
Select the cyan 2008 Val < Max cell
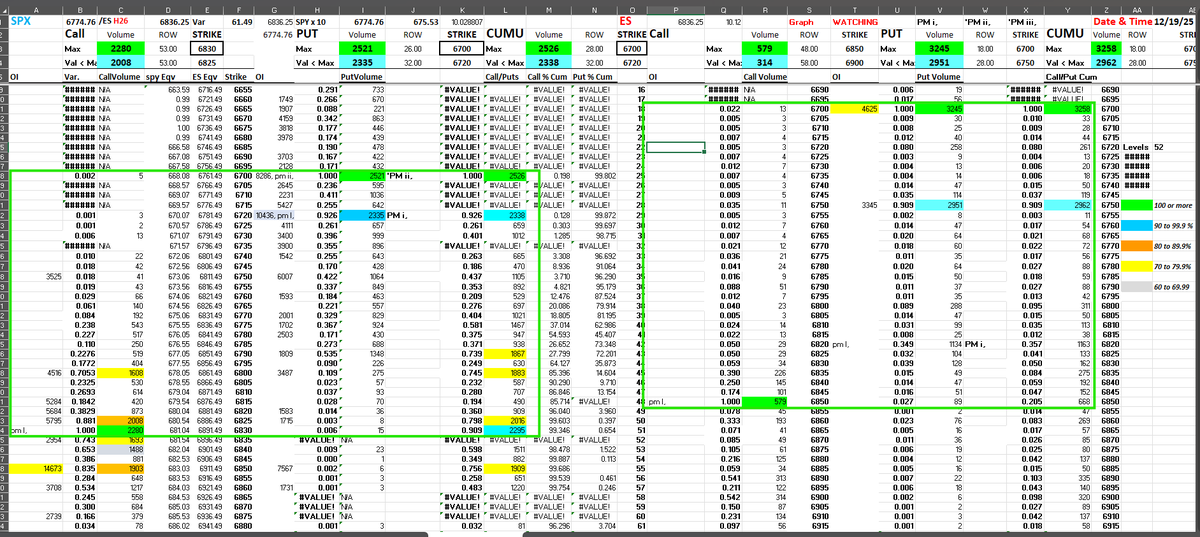[x=120, y=62]
